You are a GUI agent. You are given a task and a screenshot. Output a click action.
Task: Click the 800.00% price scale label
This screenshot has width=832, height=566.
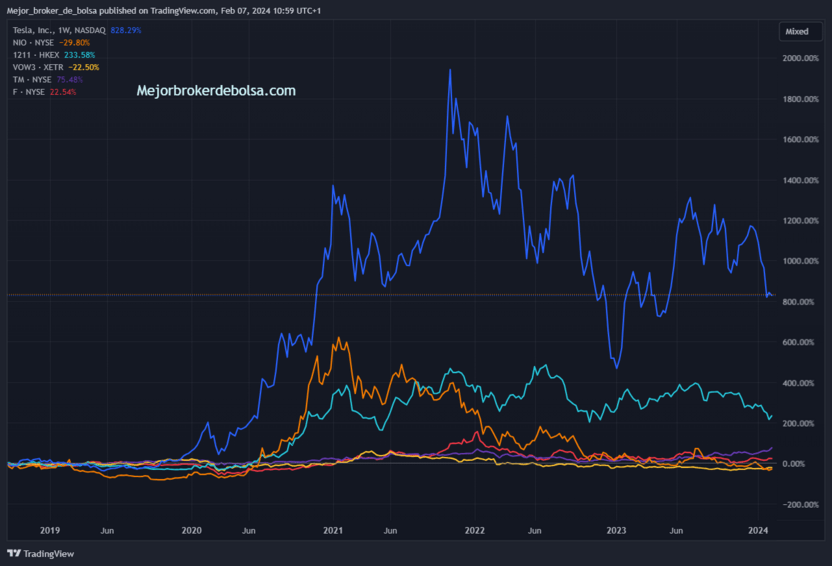798,301
